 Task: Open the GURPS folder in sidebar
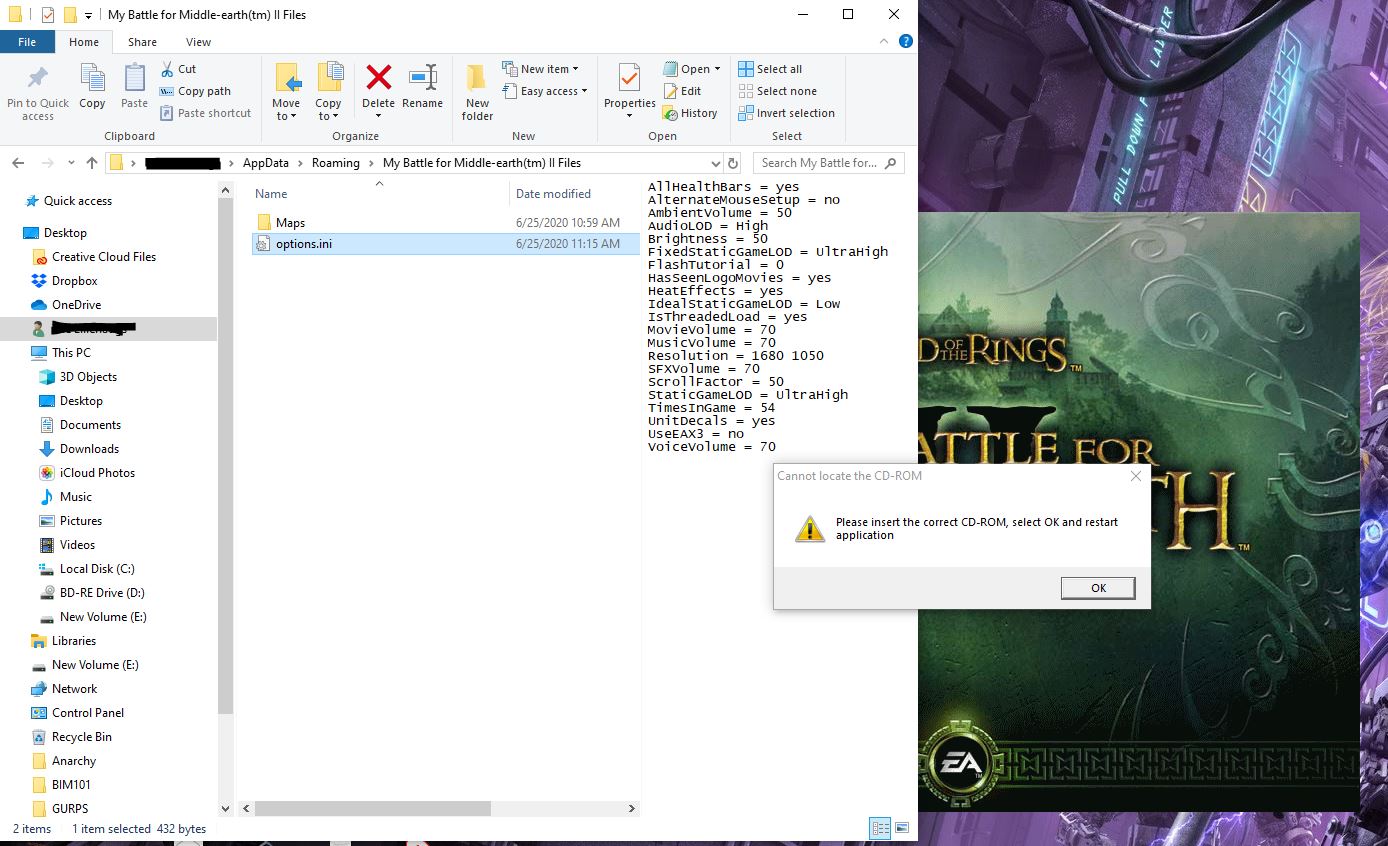coord(70,809)
